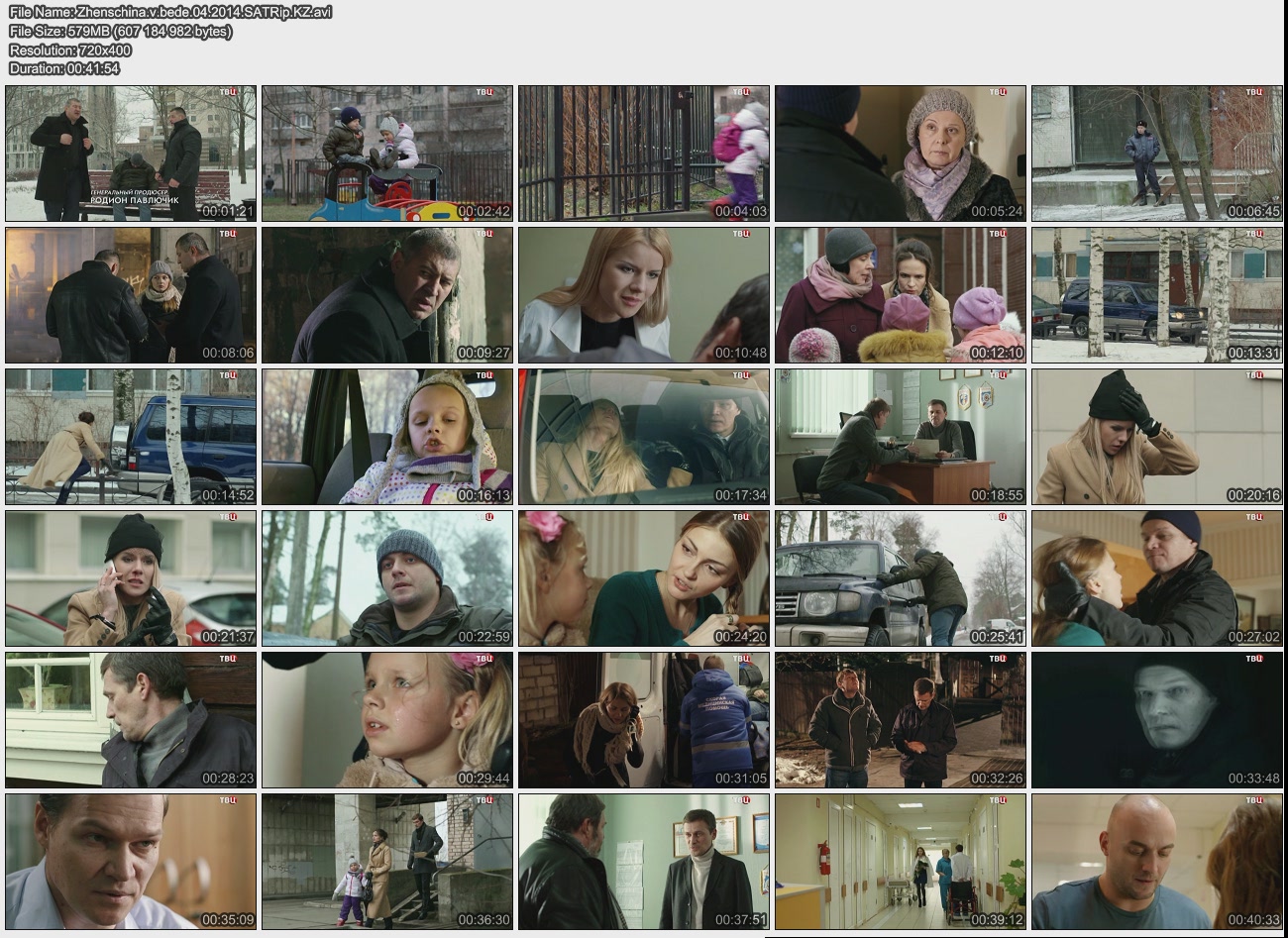Screen dimensions: 1288x938
Task: Select the sleeping child frame at 00:16:13
Action: pos(387,437)
